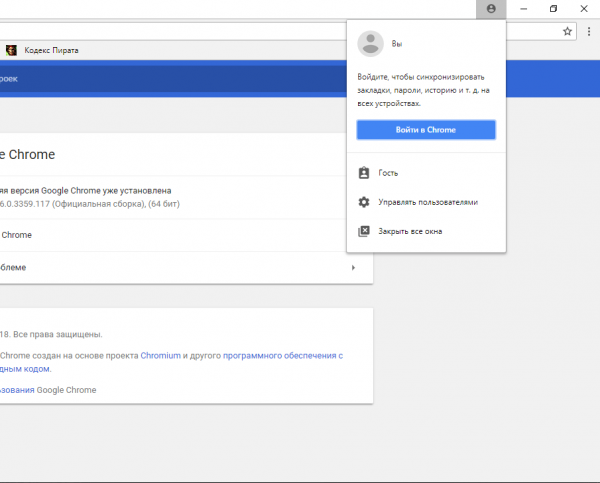The width and height of the screenshot is (600, 483).
Task: Choose Управлять пользователями menu entry
Action: coord(427,202)
